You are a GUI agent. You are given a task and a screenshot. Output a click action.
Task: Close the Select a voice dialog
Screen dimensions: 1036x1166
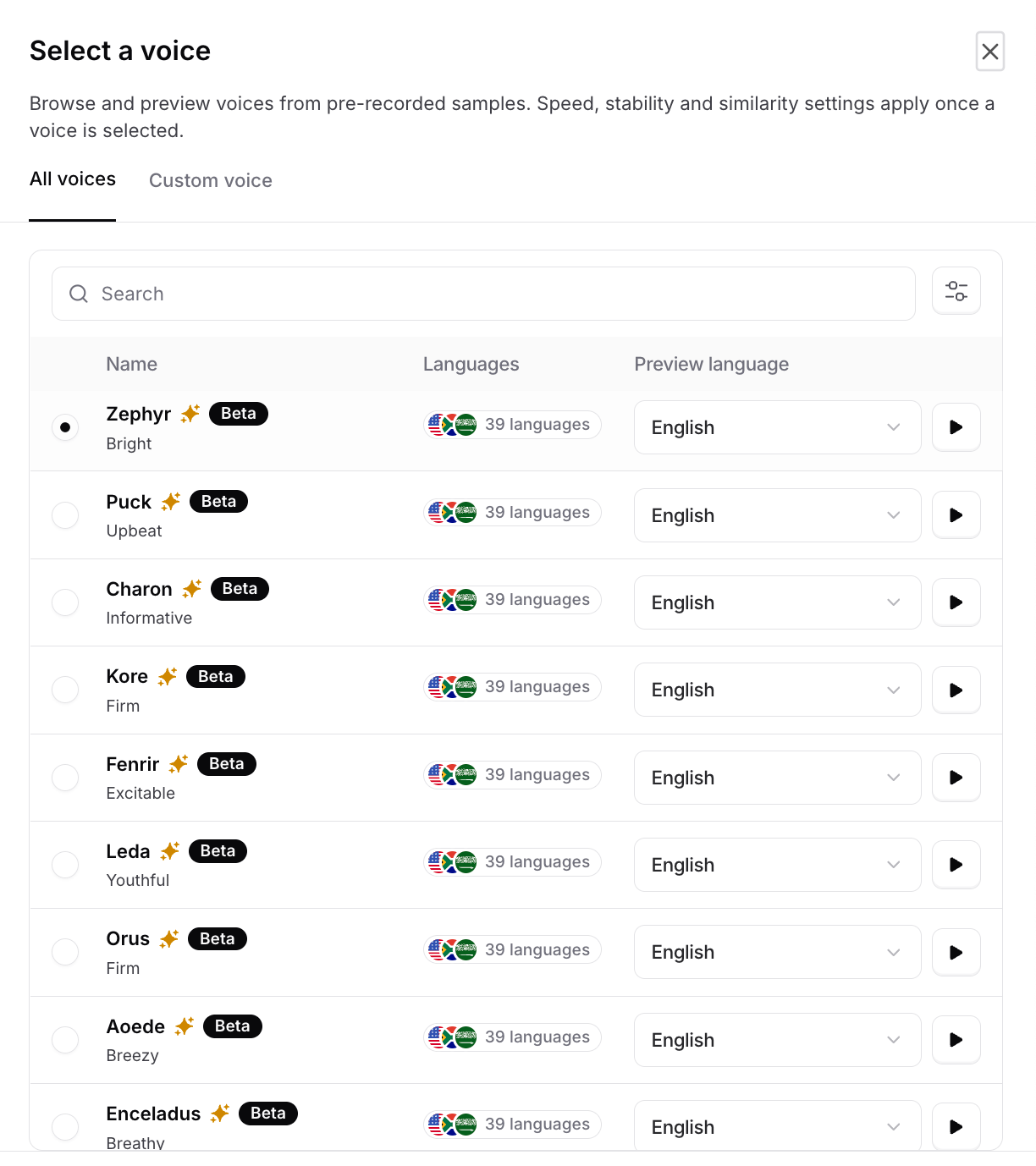coord(990,52)
